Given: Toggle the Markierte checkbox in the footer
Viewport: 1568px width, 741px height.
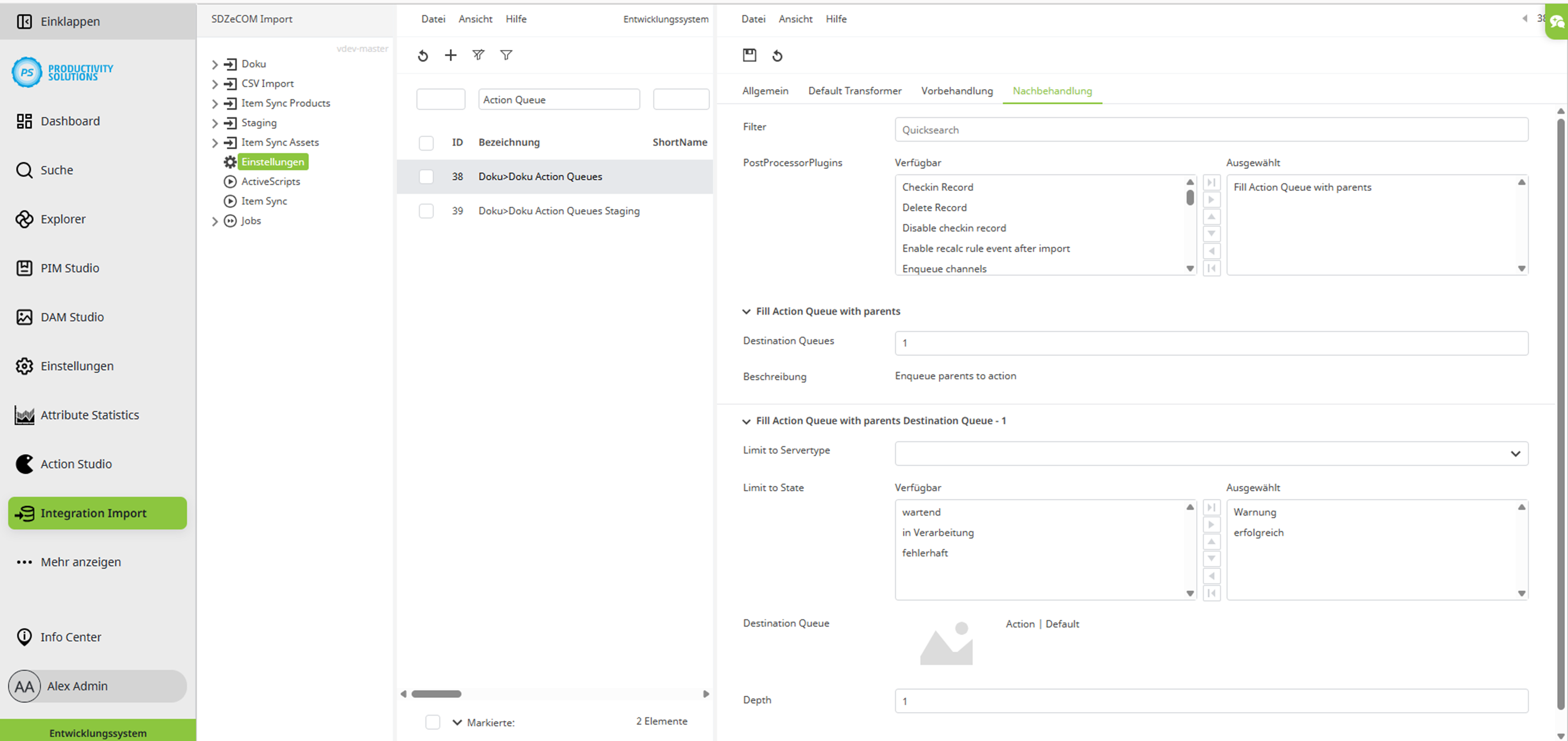Looking at the screenshot, I should 432,722.
